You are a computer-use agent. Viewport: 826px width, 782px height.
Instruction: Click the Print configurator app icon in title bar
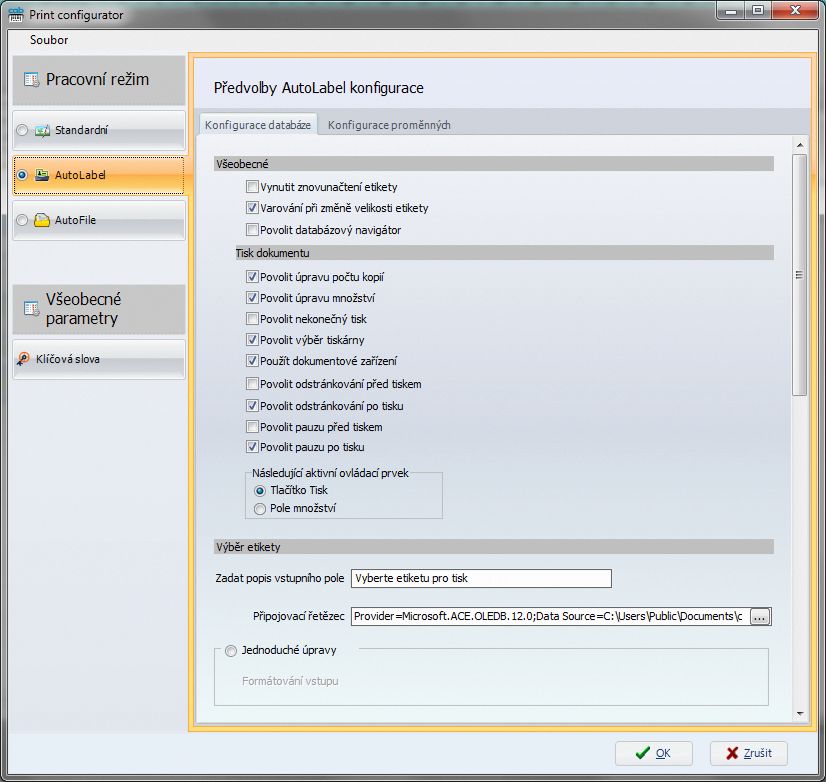pos(16,15)
